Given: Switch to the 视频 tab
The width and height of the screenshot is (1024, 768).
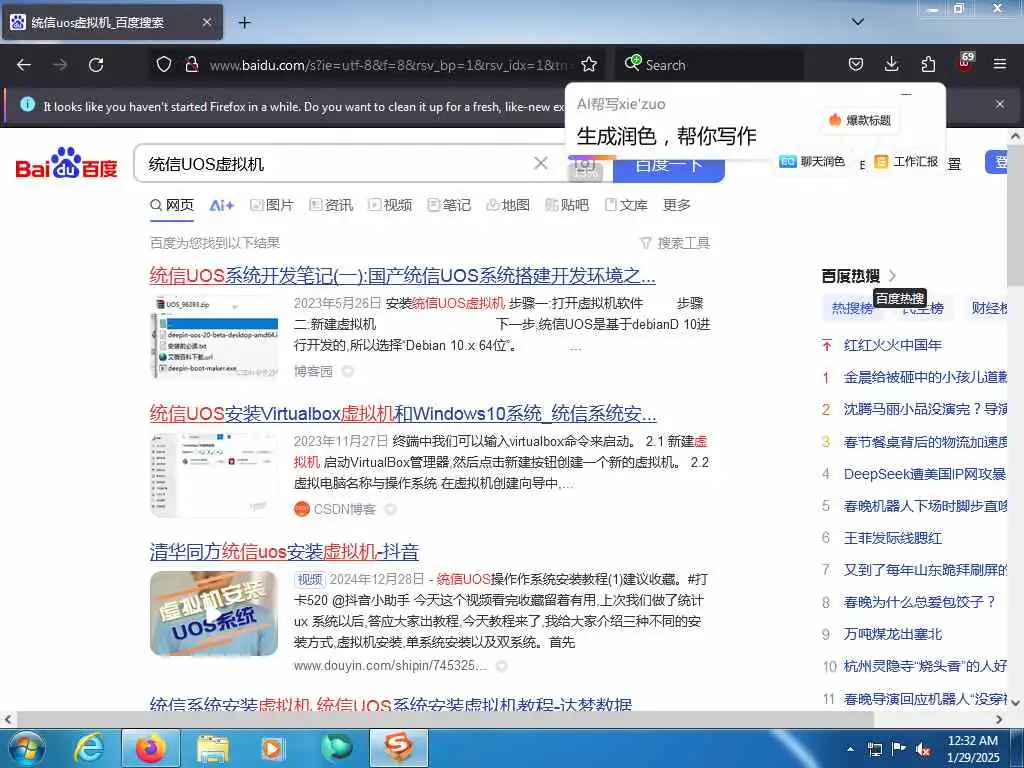Looking at the screenshot, I should 390,205.
